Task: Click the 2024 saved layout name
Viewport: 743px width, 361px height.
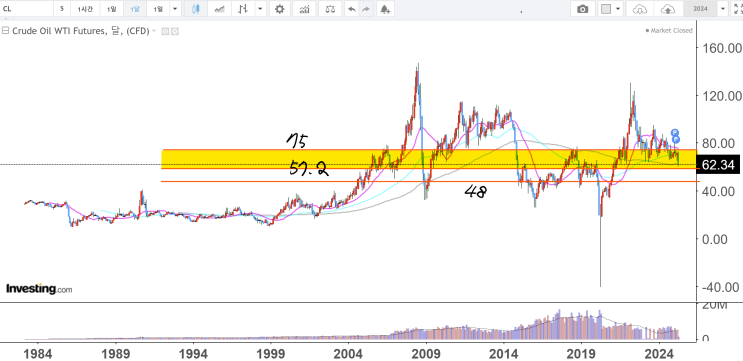Action: coord(700,9)
